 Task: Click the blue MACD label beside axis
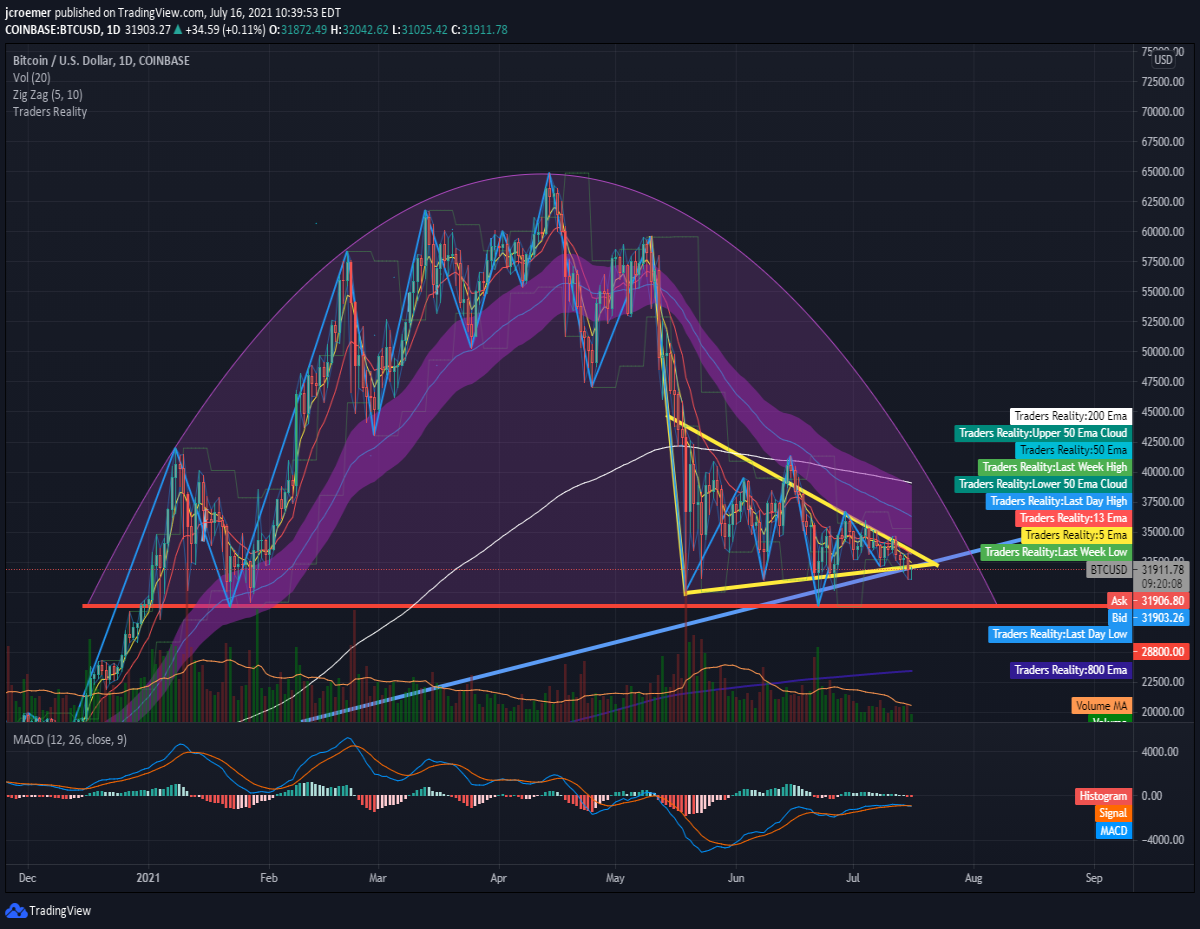point(1113,830)
